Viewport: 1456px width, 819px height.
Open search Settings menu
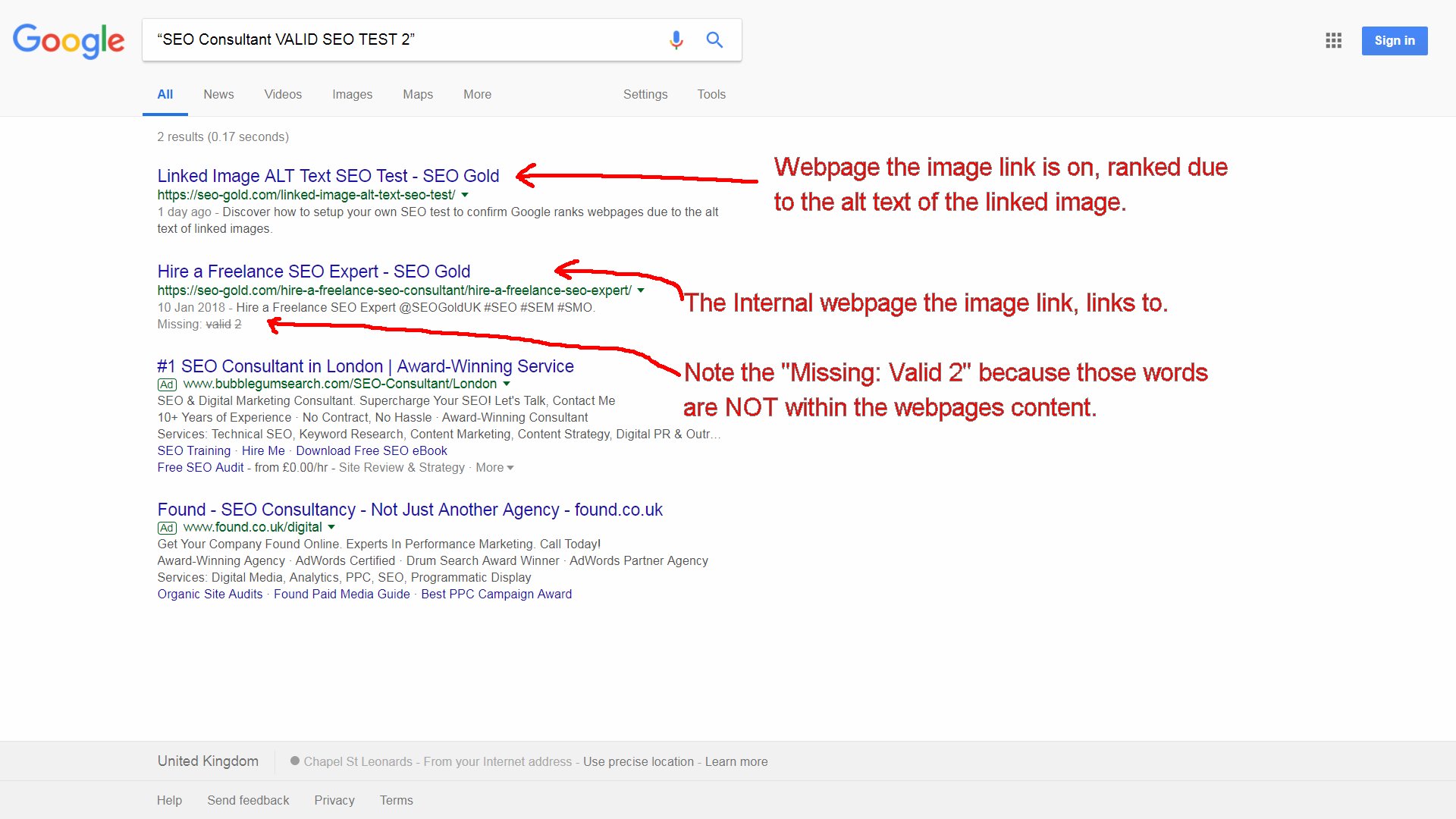coord(645,94)
